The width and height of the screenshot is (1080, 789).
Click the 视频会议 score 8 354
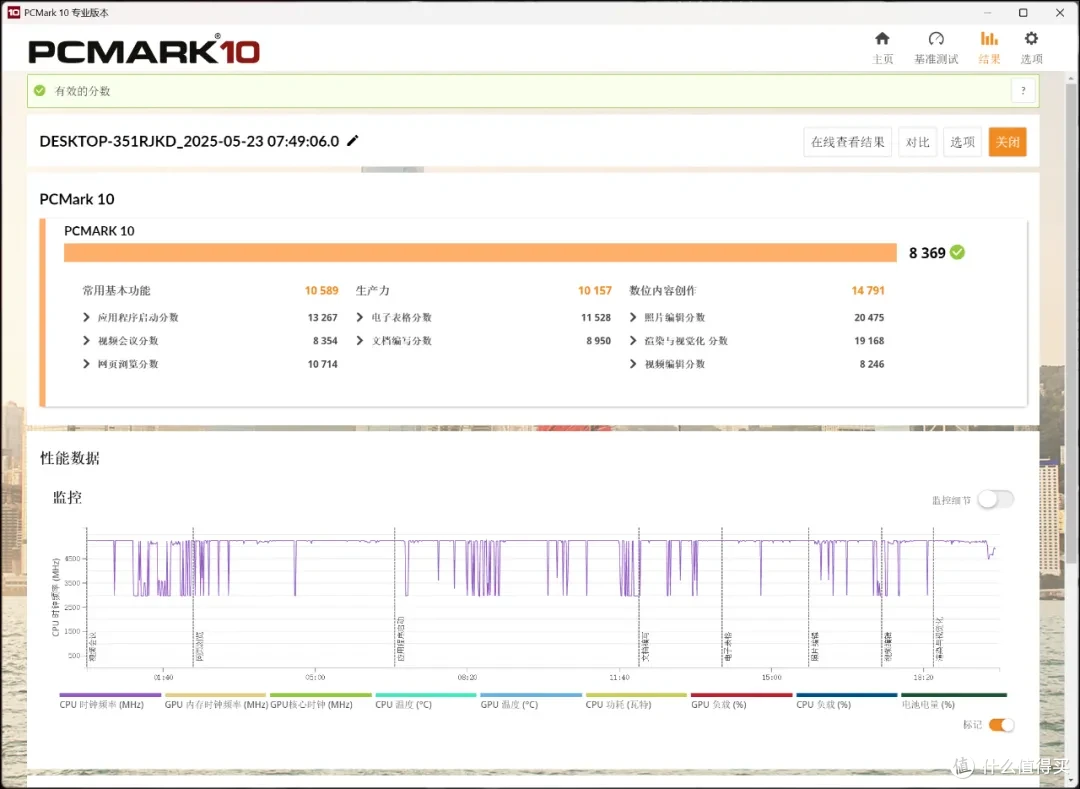click(325, 341)
